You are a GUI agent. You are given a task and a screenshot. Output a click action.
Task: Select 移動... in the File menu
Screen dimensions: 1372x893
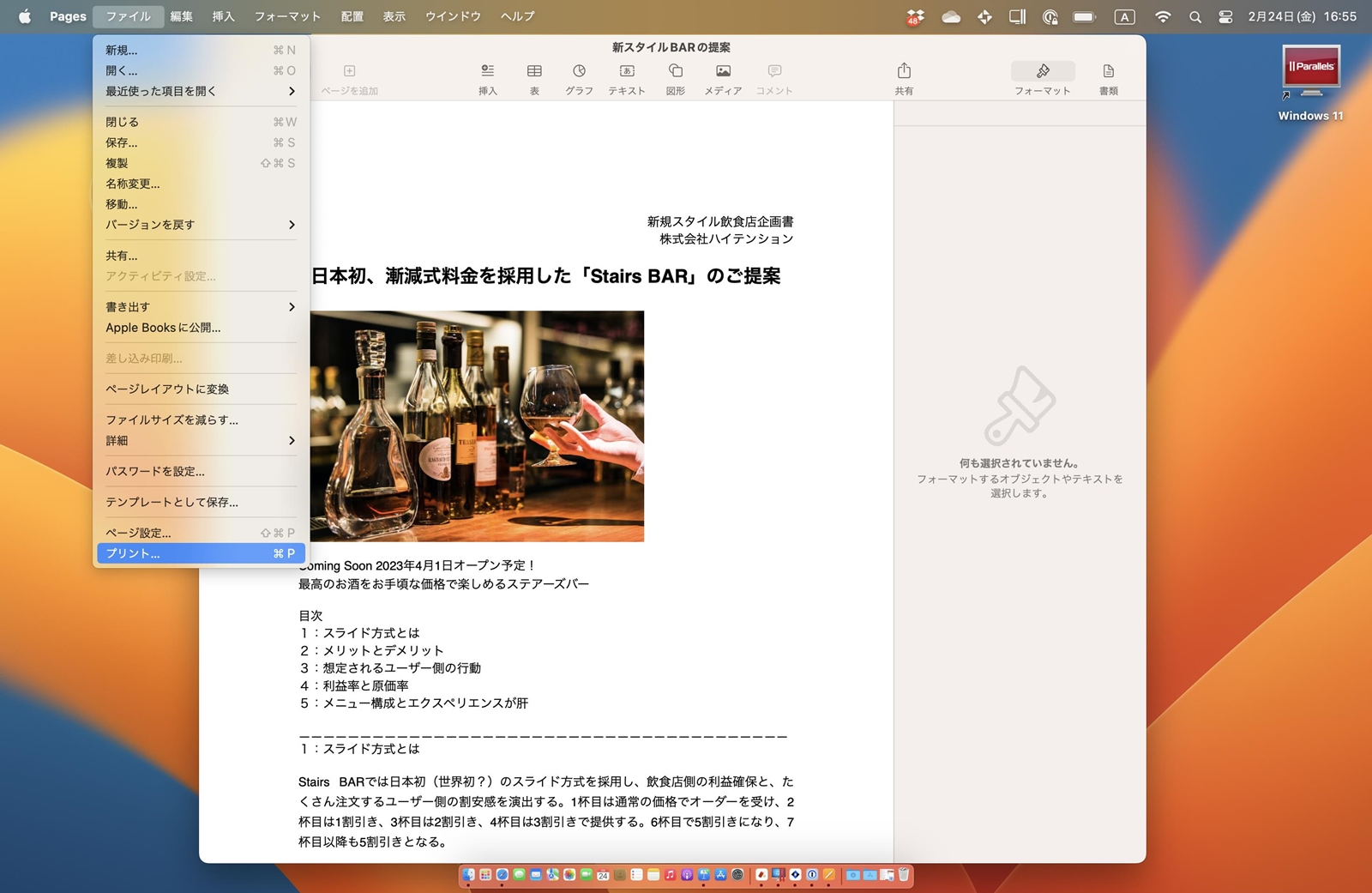pos(201,204)
